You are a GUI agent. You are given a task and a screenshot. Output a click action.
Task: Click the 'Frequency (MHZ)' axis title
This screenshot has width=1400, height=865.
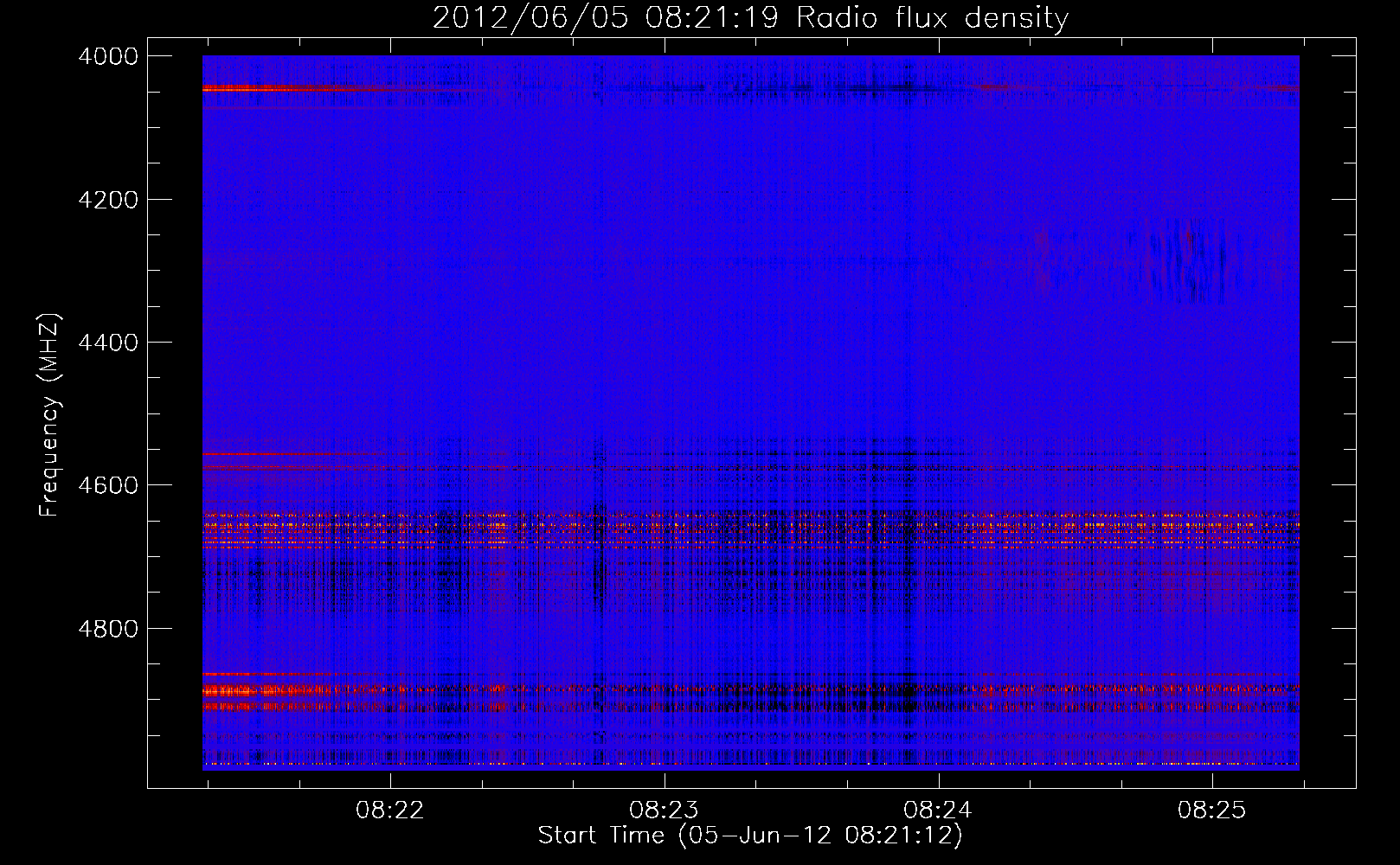[x=50, y=414]
